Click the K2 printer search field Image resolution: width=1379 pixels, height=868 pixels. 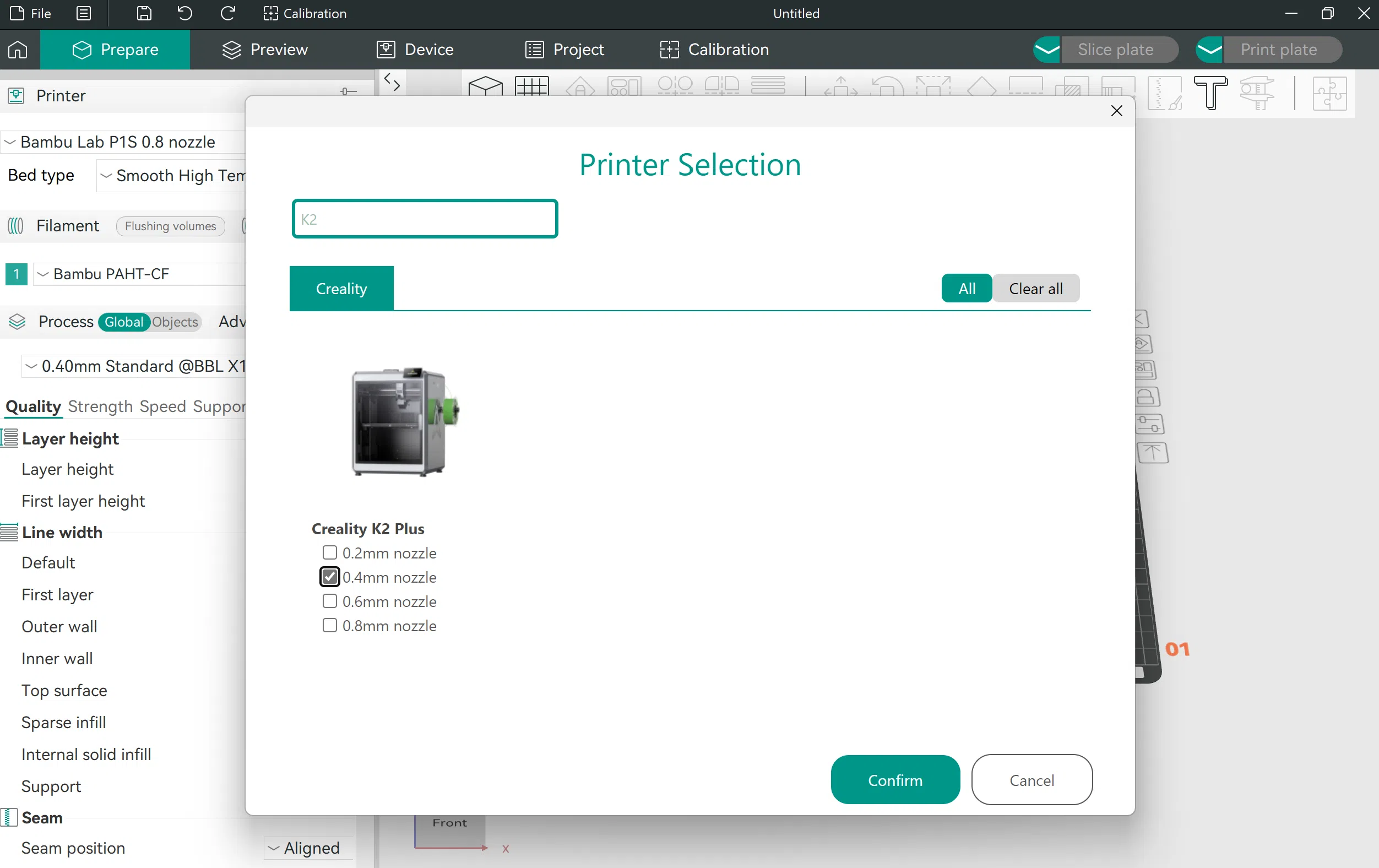pyautogui.click(x=425, y=219)
